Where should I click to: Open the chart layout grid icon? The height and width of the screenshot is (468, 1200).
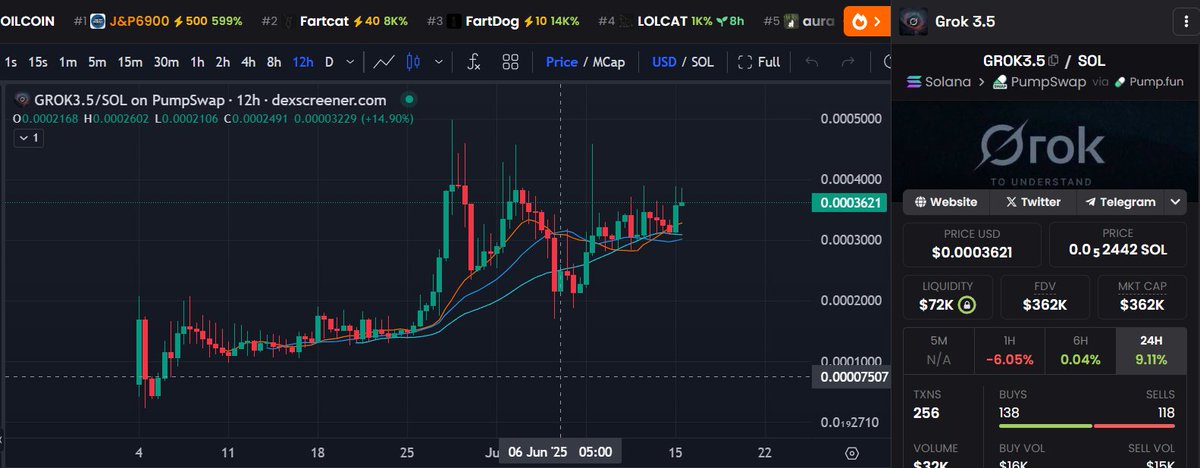tap(510, 62)
